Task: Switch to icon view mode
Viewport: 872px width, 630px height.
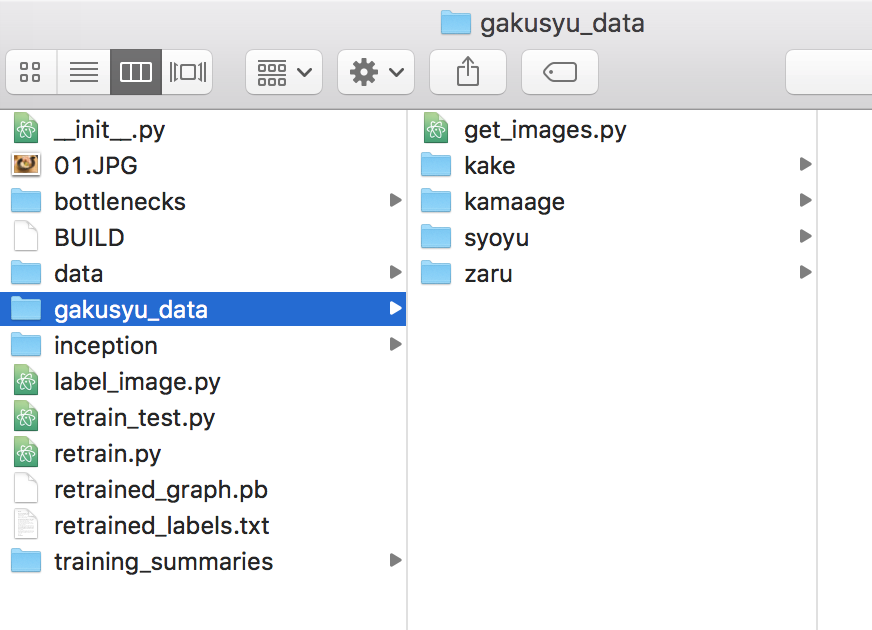Action: [x=31, y=72]
